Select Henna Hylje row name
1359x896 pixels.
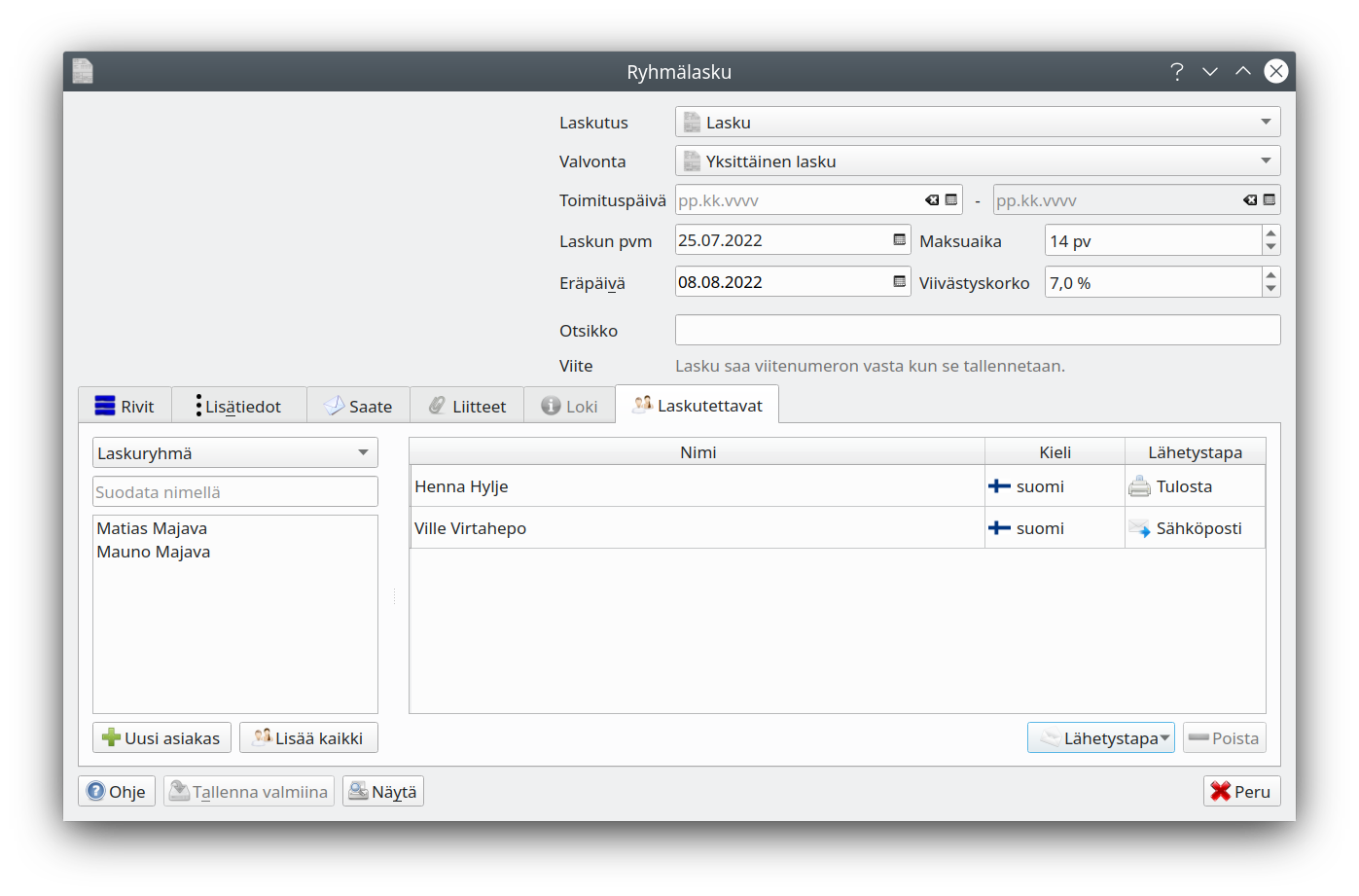click(461, 486)
